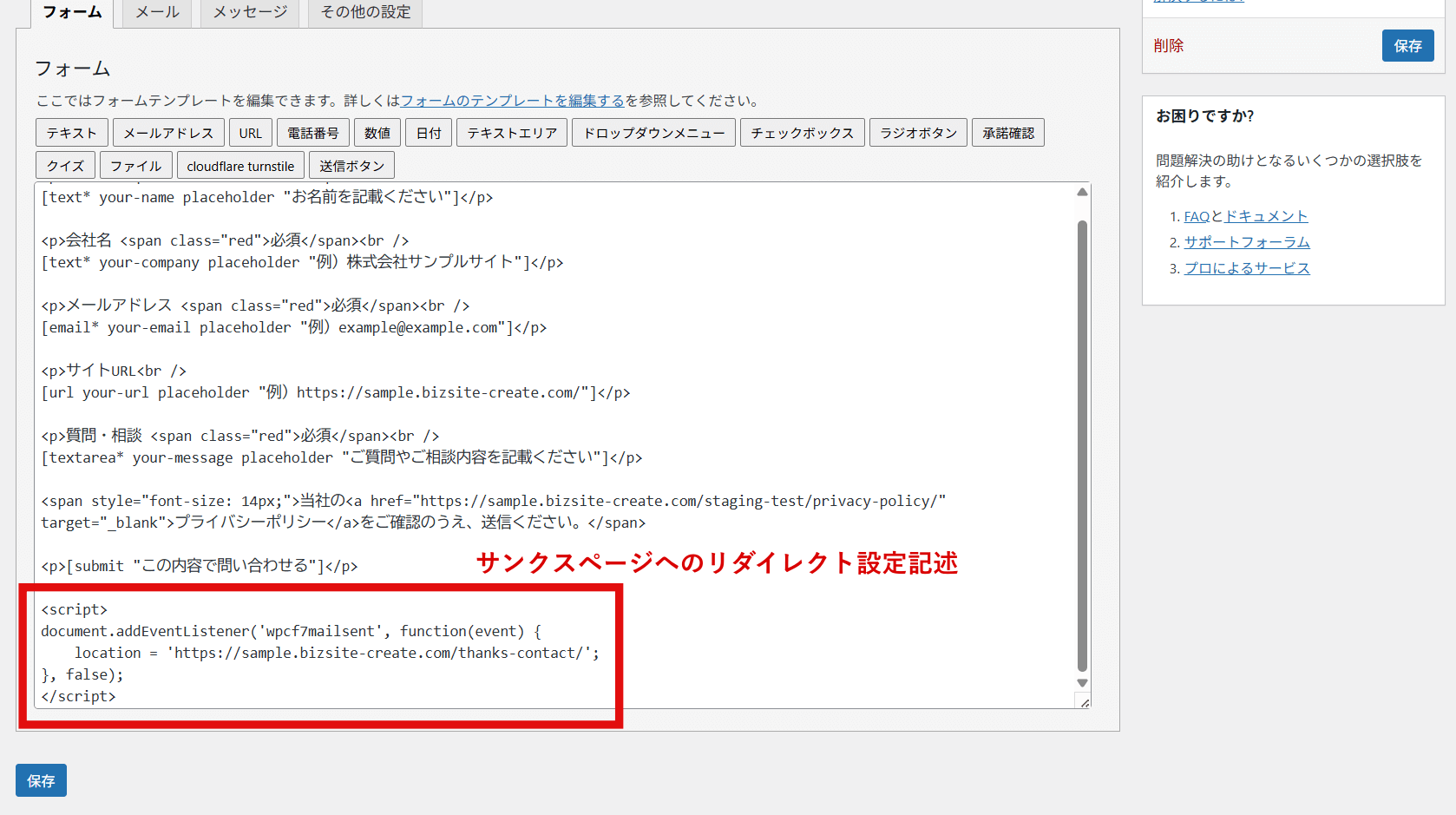Open the その他の設定 tab
Image resolution: width=1456 pixels, height=815 pixels.
point(365,12)
